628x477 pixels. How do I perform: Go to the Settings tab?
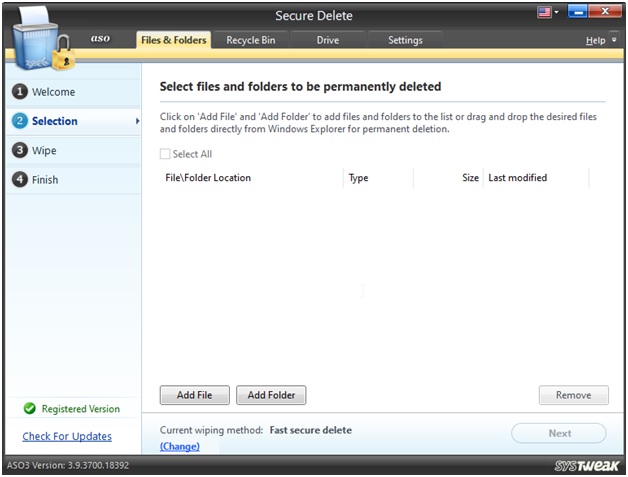[405, 40]
